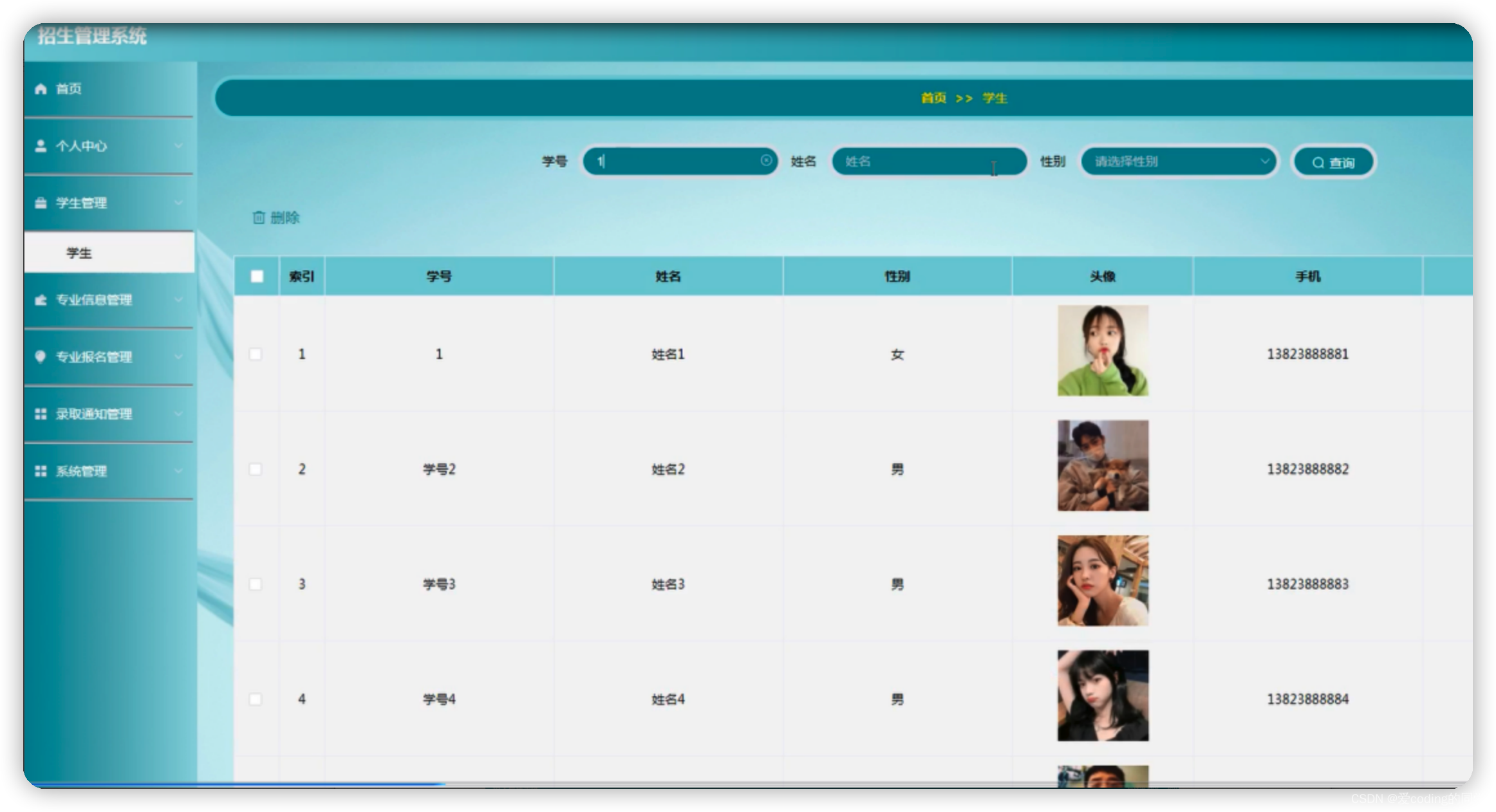
Task: Click the 女 gender cell for 姓名1
Action: (897, 354)
